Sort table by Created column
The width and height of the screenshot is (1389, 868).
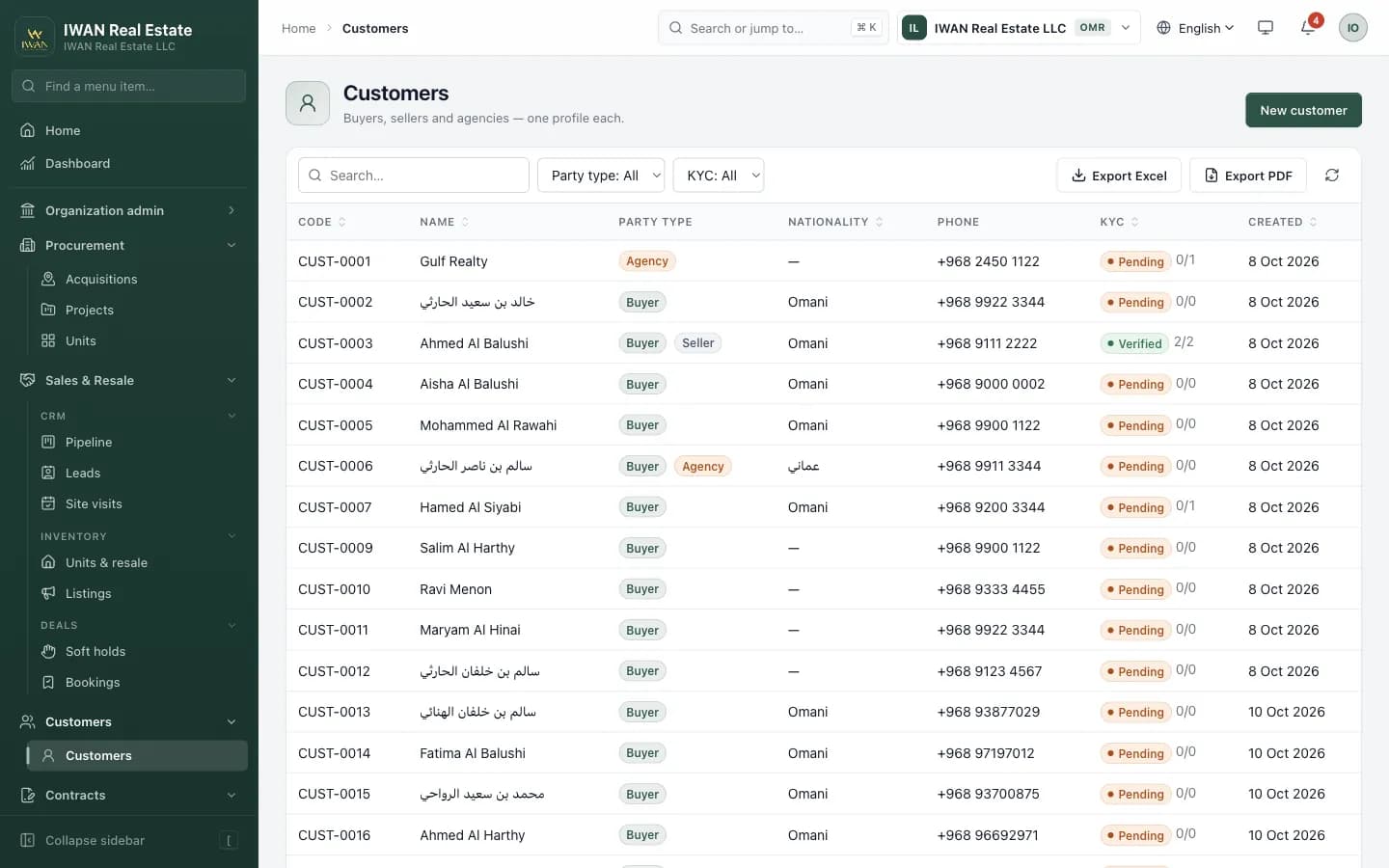tap(1283, 222)
